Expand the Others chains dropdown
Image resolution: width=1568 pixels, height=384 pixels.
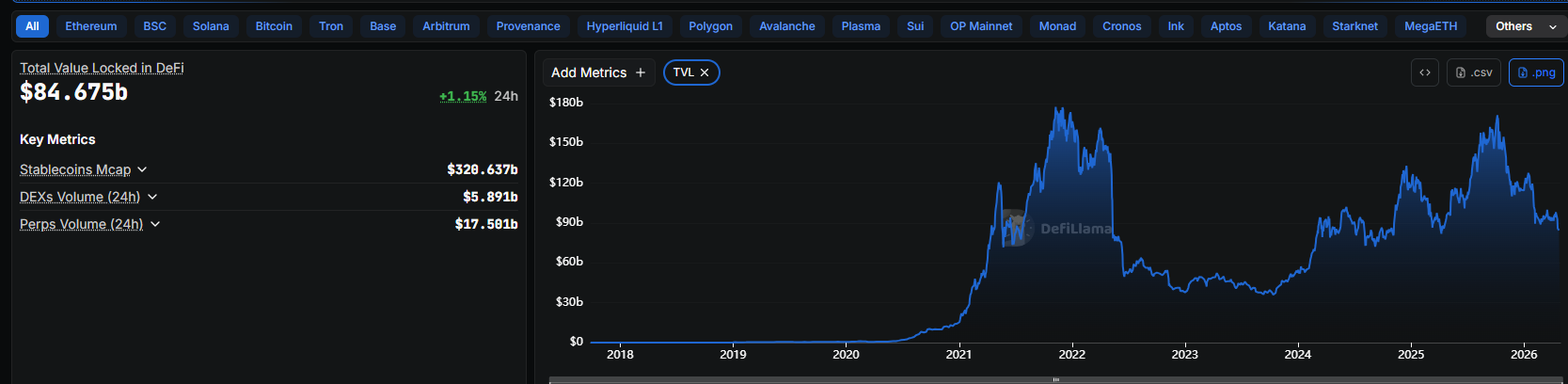tap(1525, 26)
